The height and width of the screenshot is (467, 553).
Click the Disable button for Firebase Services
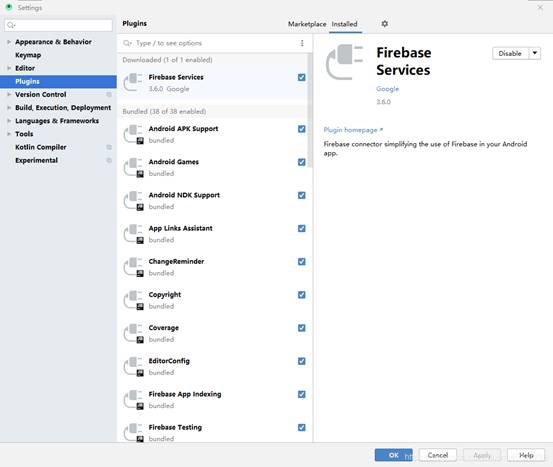pos(510,53)
